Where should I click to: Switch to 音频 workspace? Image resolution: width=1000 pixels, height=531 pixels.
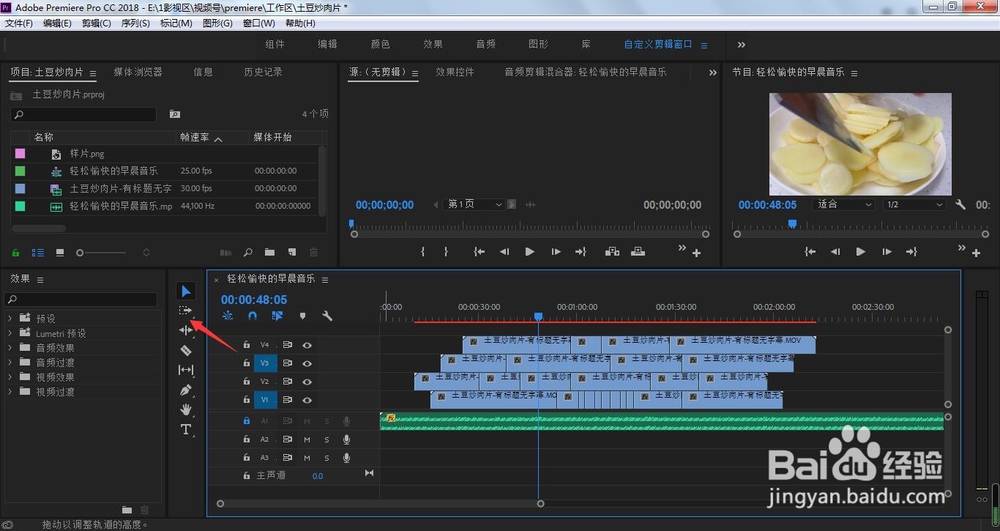485,44
